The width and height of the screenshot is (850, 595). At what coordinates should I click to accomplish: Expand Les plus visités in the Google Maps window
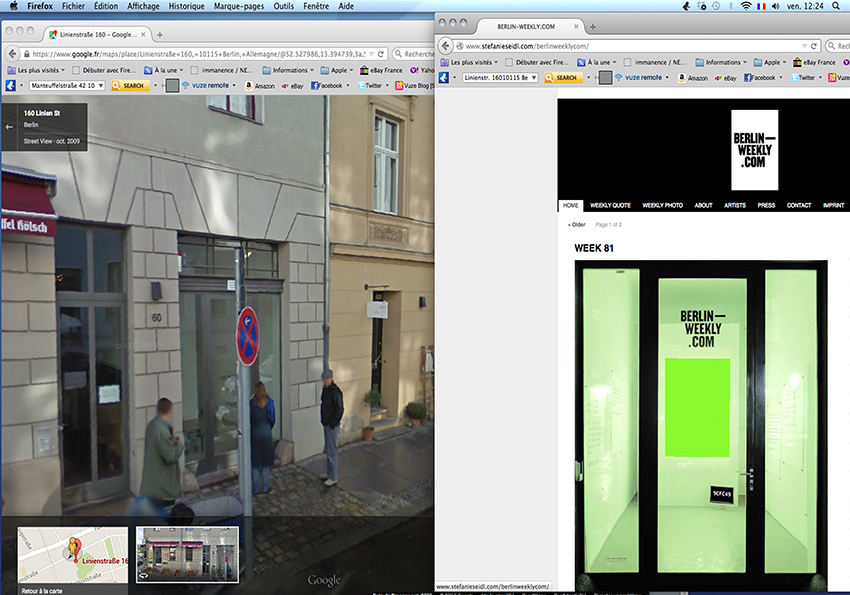tap(36, 70)
